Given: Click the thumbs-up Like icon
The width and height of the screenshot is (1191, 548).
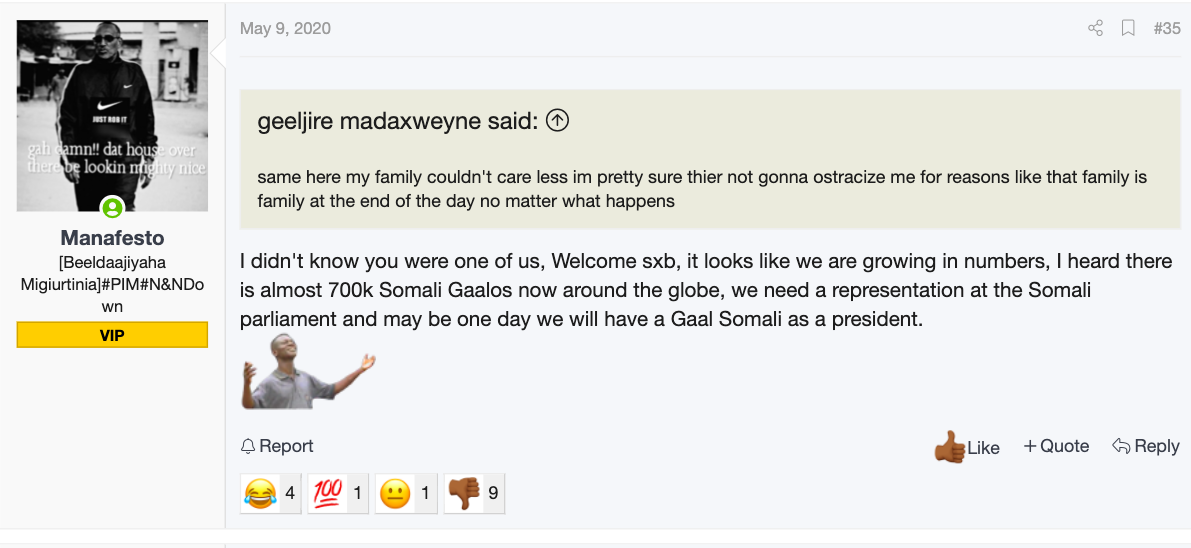Looking at the screenshot, I should [949, 447].
